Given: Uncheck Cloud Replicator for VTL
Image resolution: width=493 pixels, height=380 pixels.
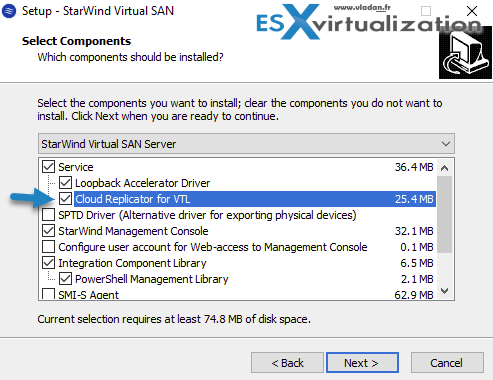Looking at the screenshot, I should (65, 199).
